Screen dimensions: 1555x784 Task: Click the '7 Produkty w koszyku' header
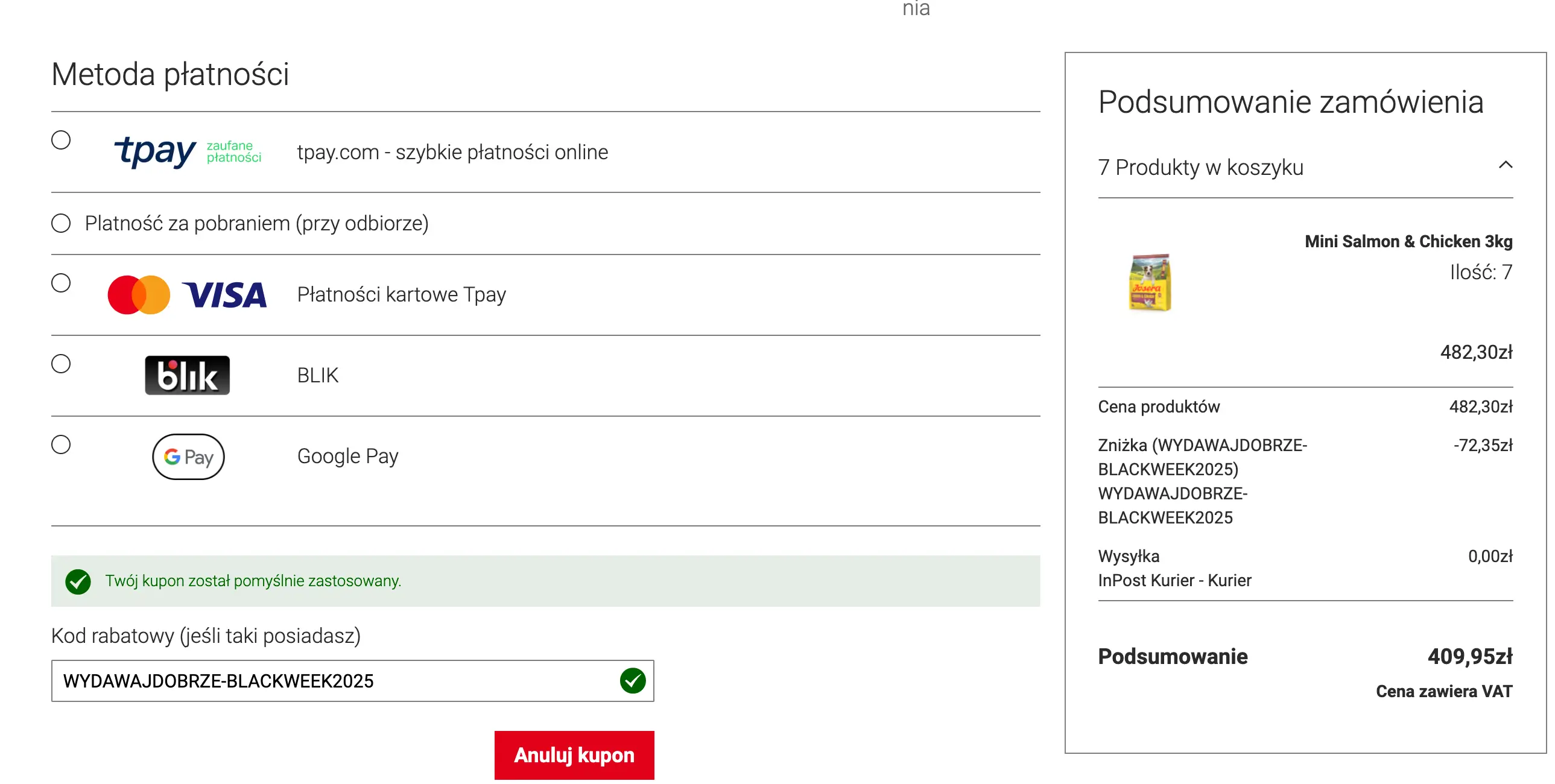1200,167
